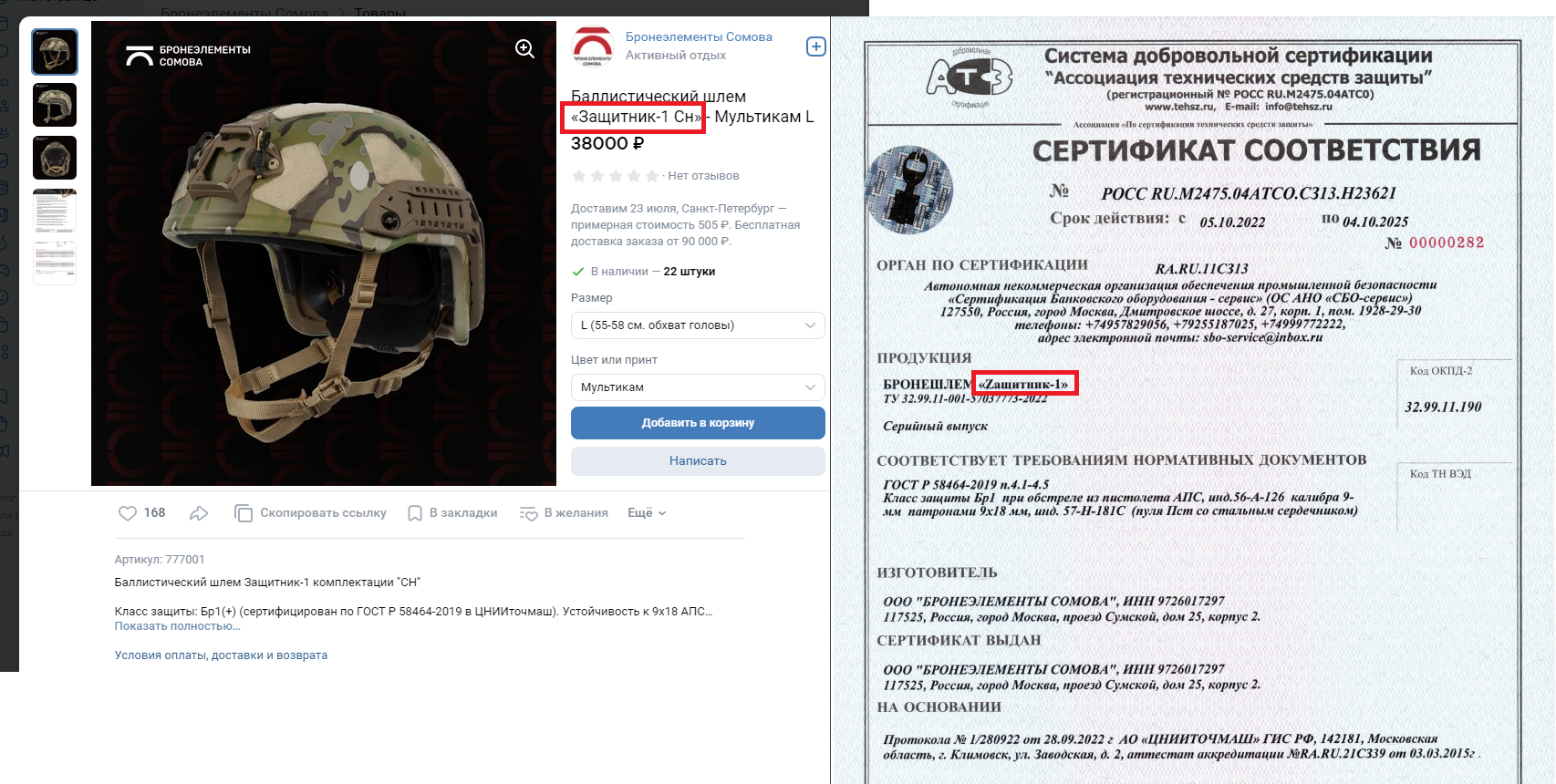Expand the «Ещё» more actions menu
This screenshot has height=784, width=1556.
[647, 513]
